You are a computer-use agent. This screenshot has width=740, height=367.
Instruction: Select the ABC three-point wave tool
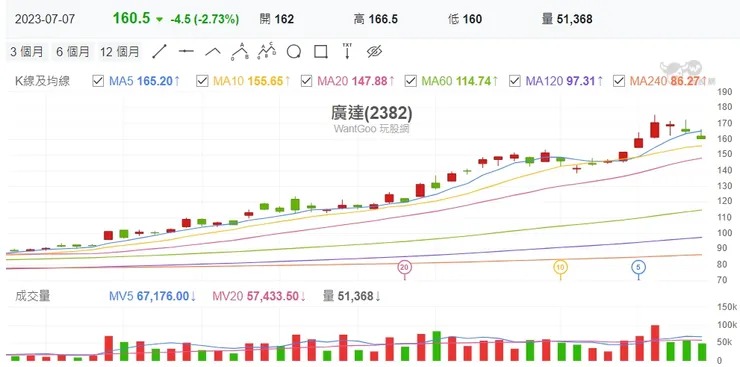(x=240, y=51)
